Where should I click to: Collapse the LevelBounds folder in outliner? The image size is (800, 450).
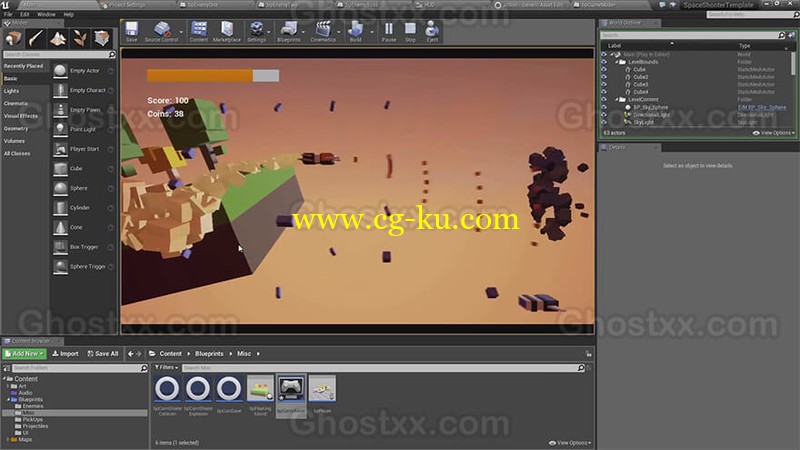616,62
